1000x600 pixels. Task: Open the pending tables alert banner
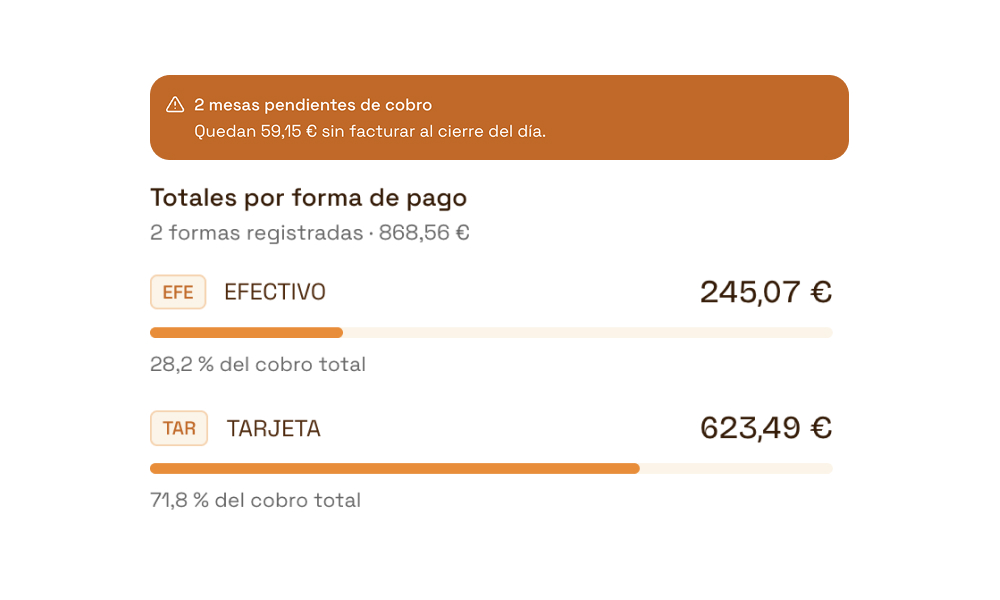(x=499, y=117)
